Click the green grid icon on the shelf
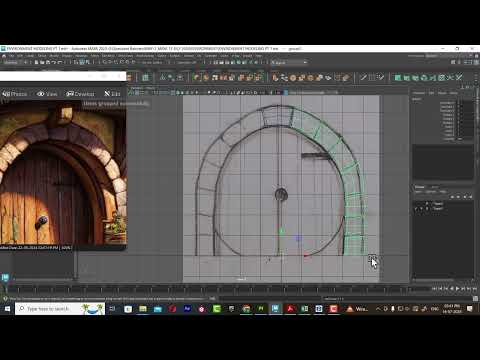The height and width of the screenshot is (360, 480). tap(145, 78)
